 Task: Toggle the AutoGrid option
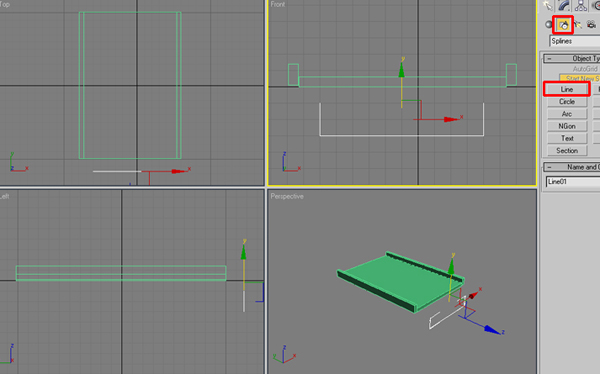(585, 69)
